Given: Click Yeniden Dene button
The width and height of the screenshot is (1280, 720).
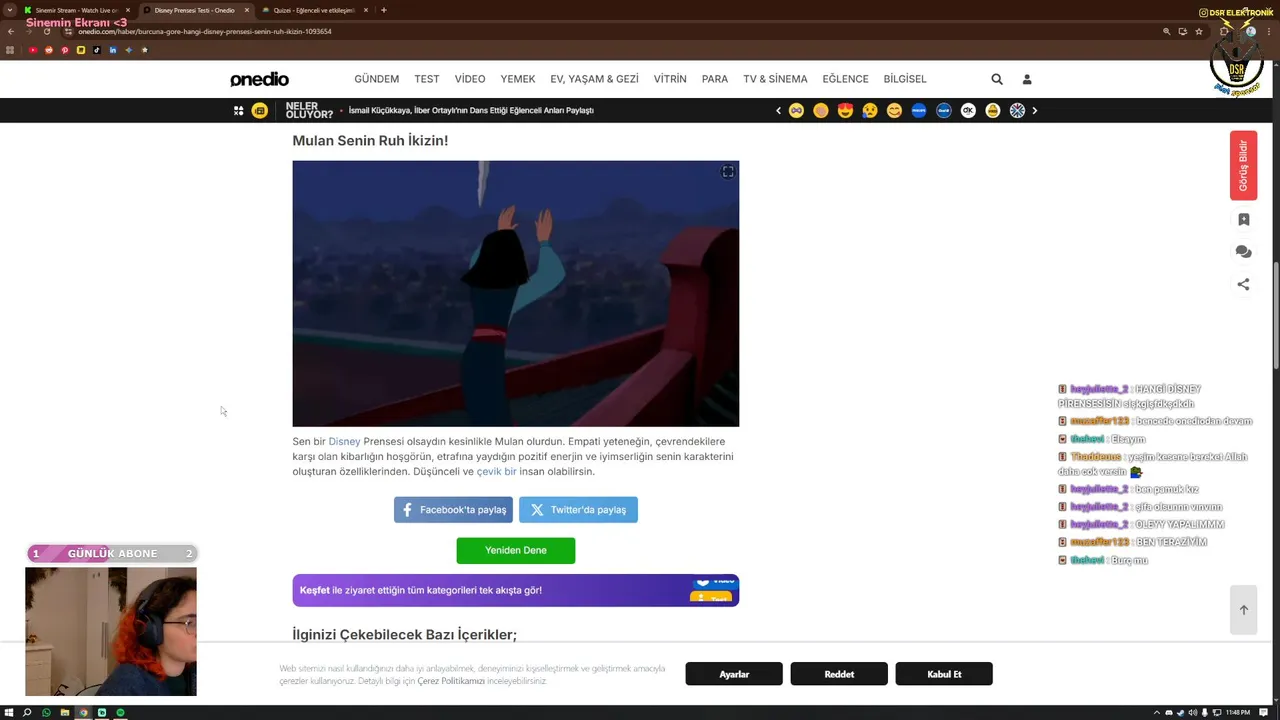Looking at the screenshot, I should [516, 550].
